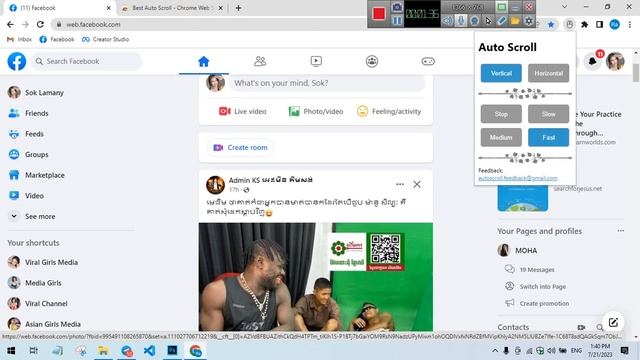Open the recorder's drawing pen tool

502,20
